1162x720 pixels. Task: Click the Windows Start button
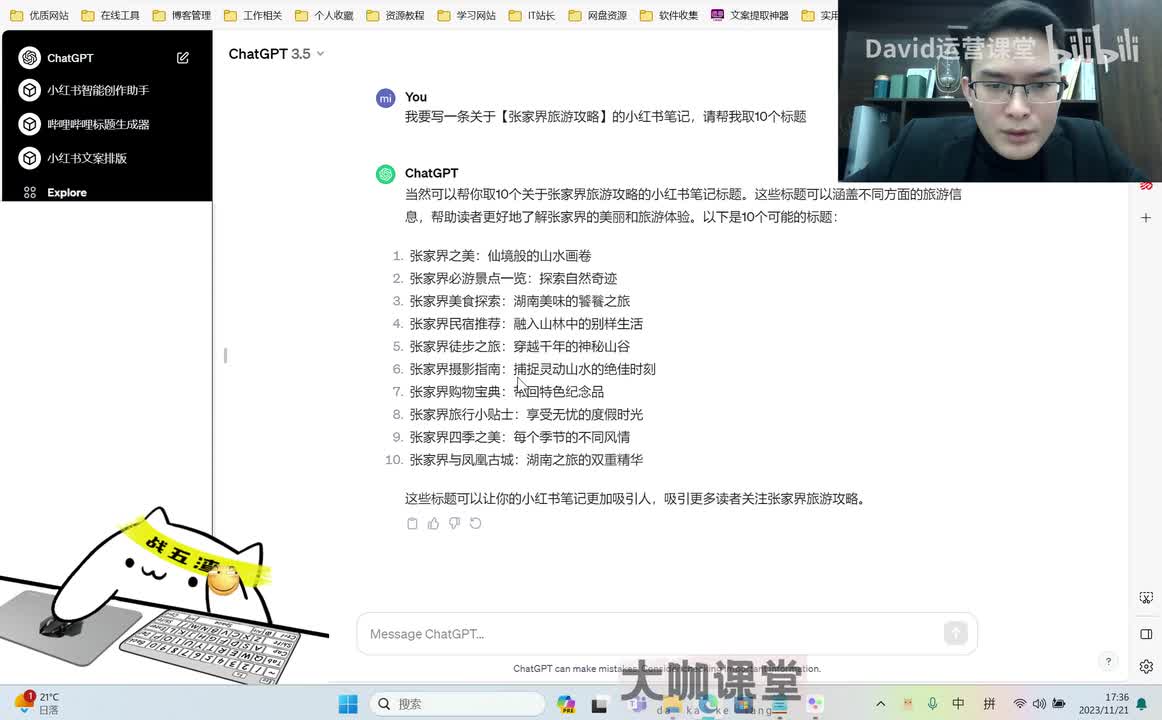[348, 704]
